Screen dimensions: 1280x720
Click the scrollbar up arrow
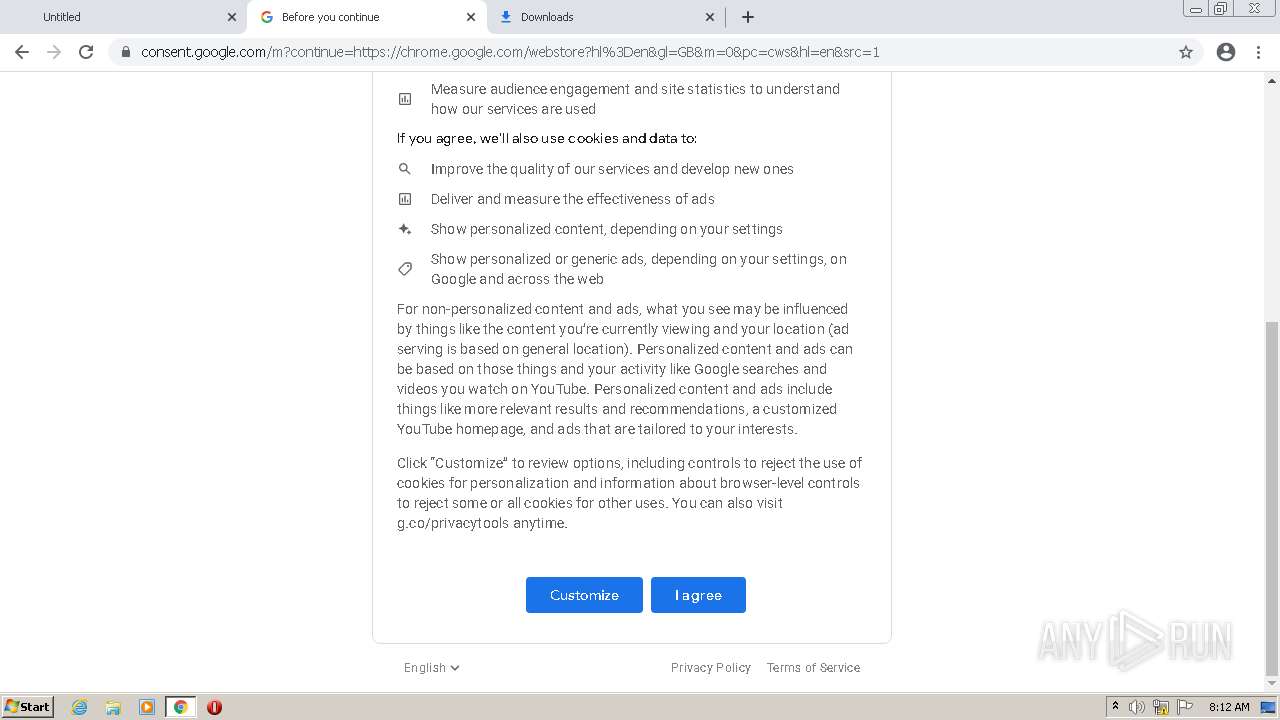coord(1272,80)
